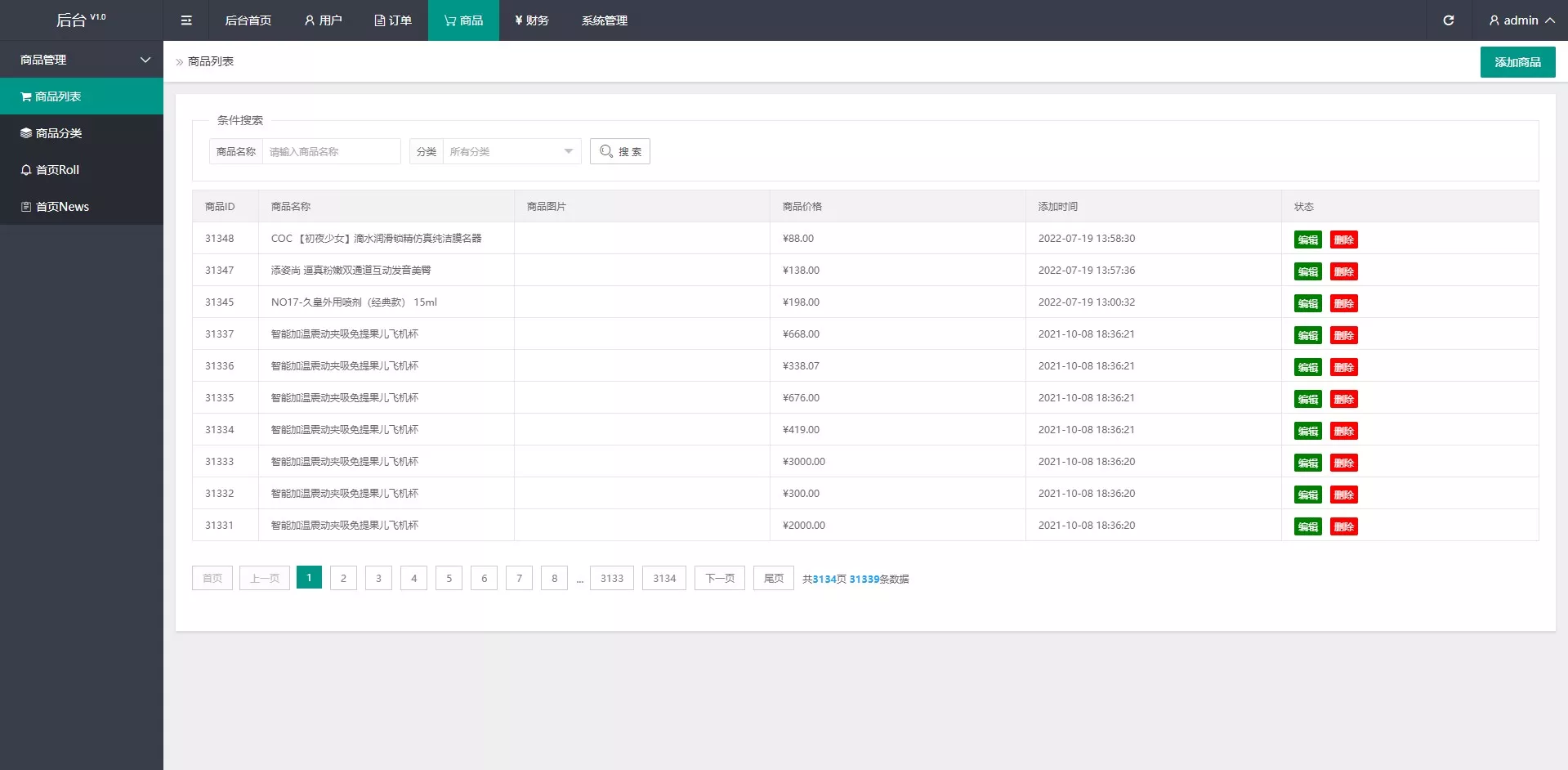Go to page 3 in pagination

[378, 578]
